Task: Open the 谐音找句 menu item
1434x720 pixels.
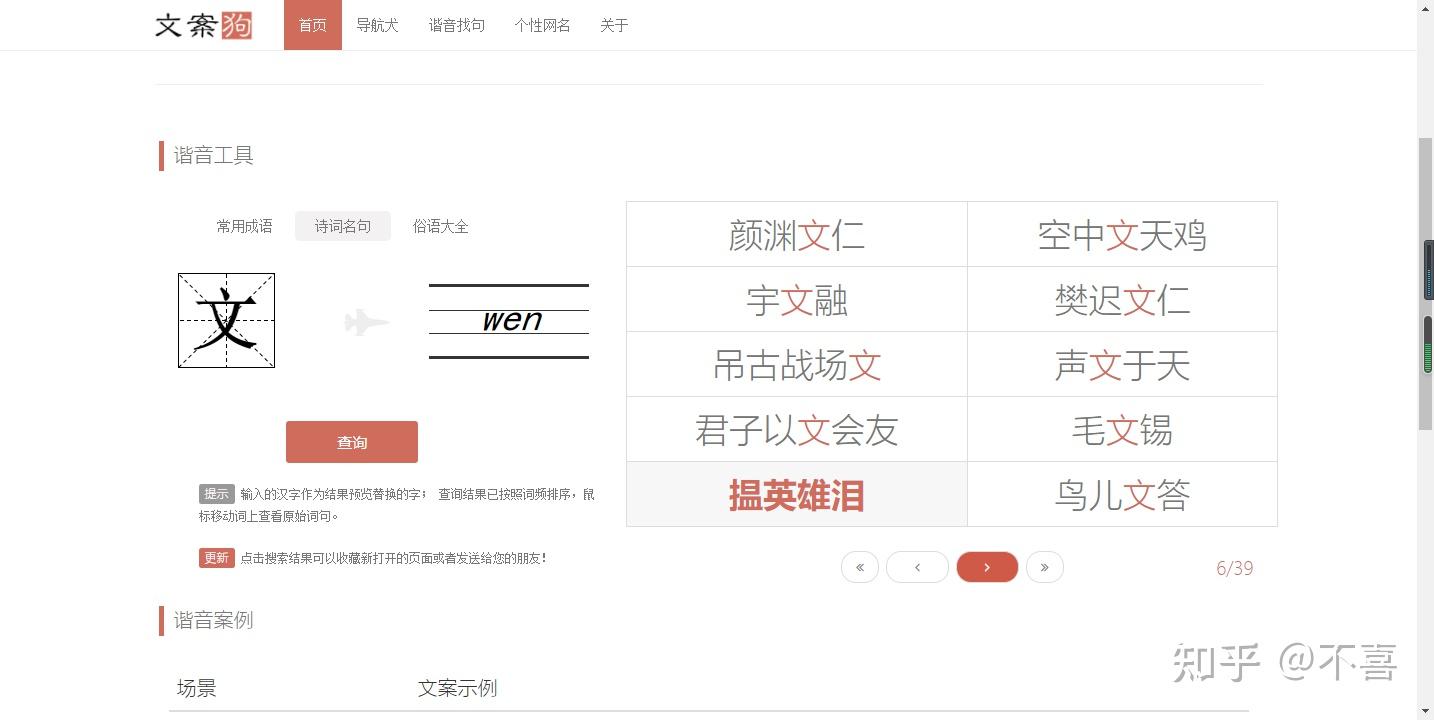Action: point(457,25)
